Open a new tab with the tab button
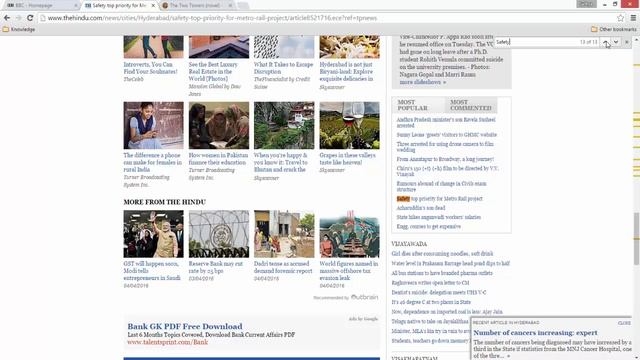 click(x=243, y=5)
